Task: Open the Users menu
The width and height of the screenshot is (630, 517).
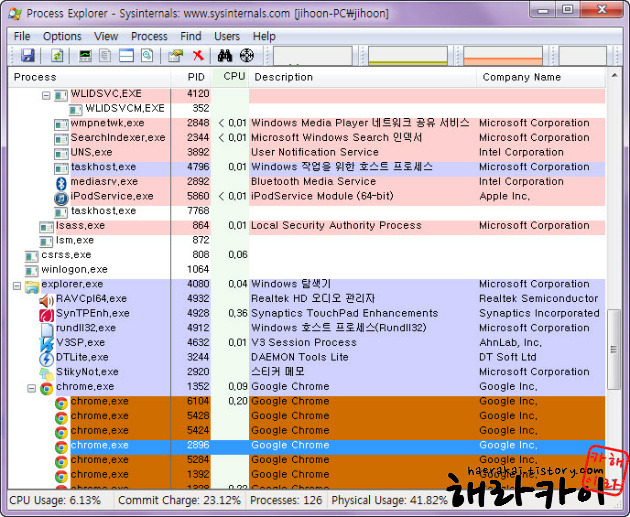Action: [227, 37]
